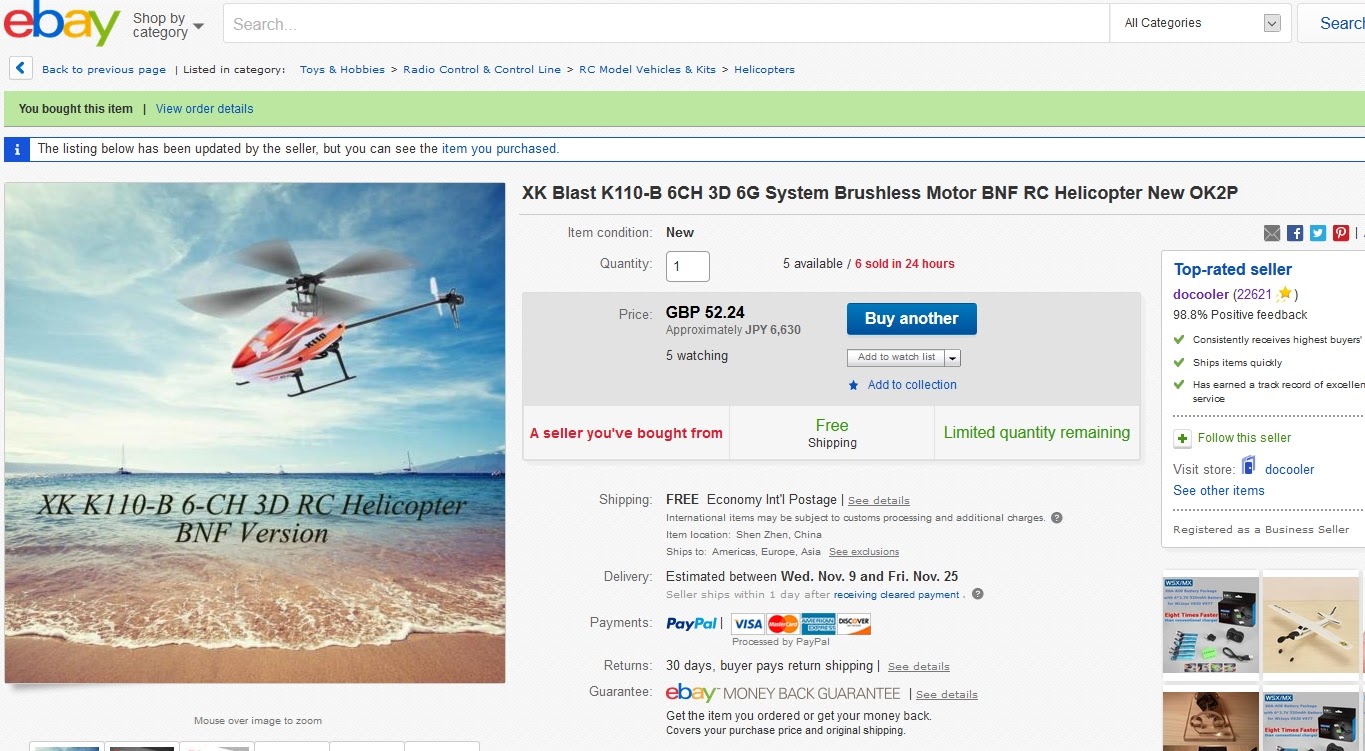The image size is (1365, 751).
Task: Click the help icon next to customs charges text
Action: pyautogui.click(x=1057, y=518)
